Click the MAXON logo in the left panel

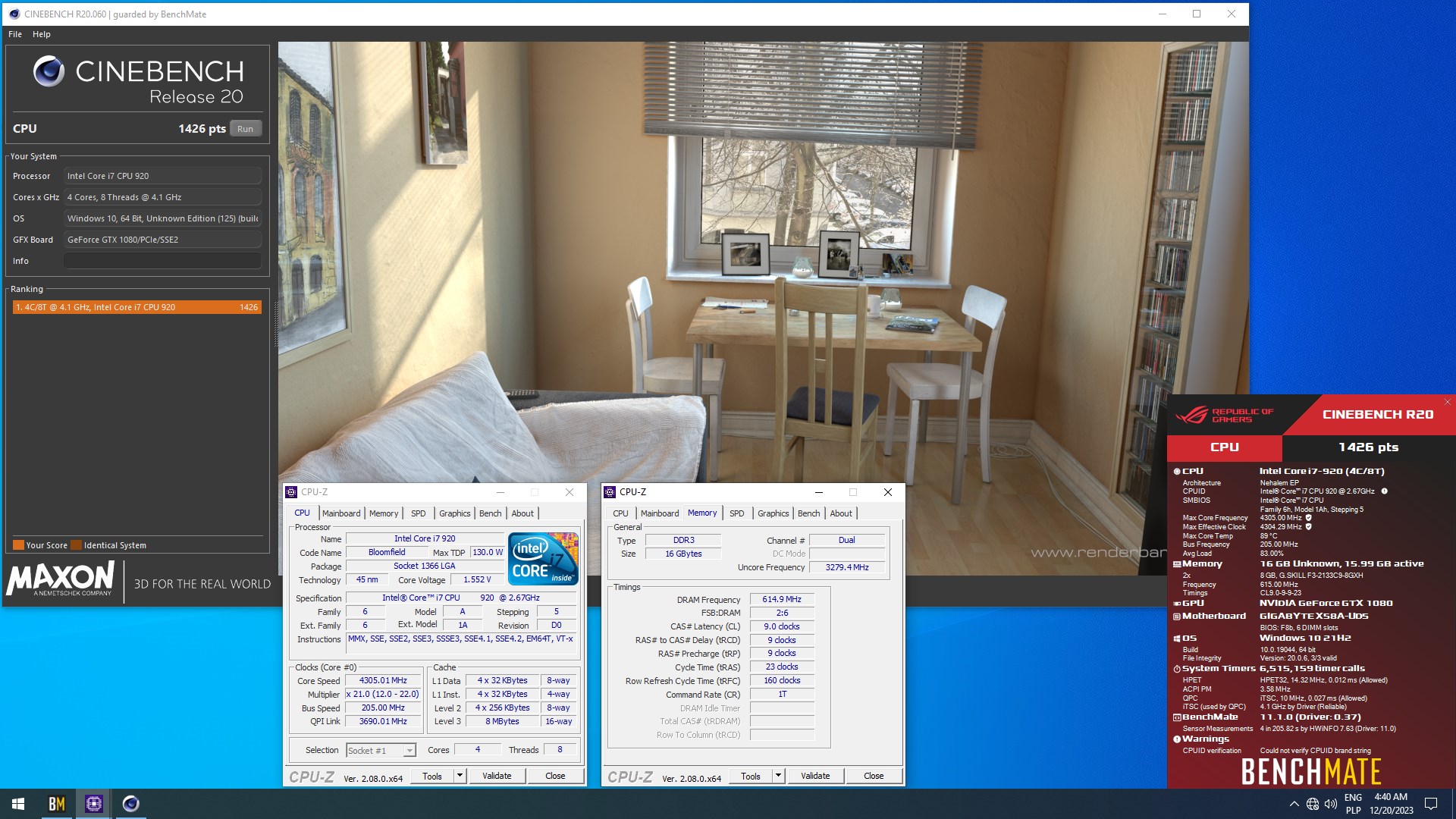tap(61, 579)
